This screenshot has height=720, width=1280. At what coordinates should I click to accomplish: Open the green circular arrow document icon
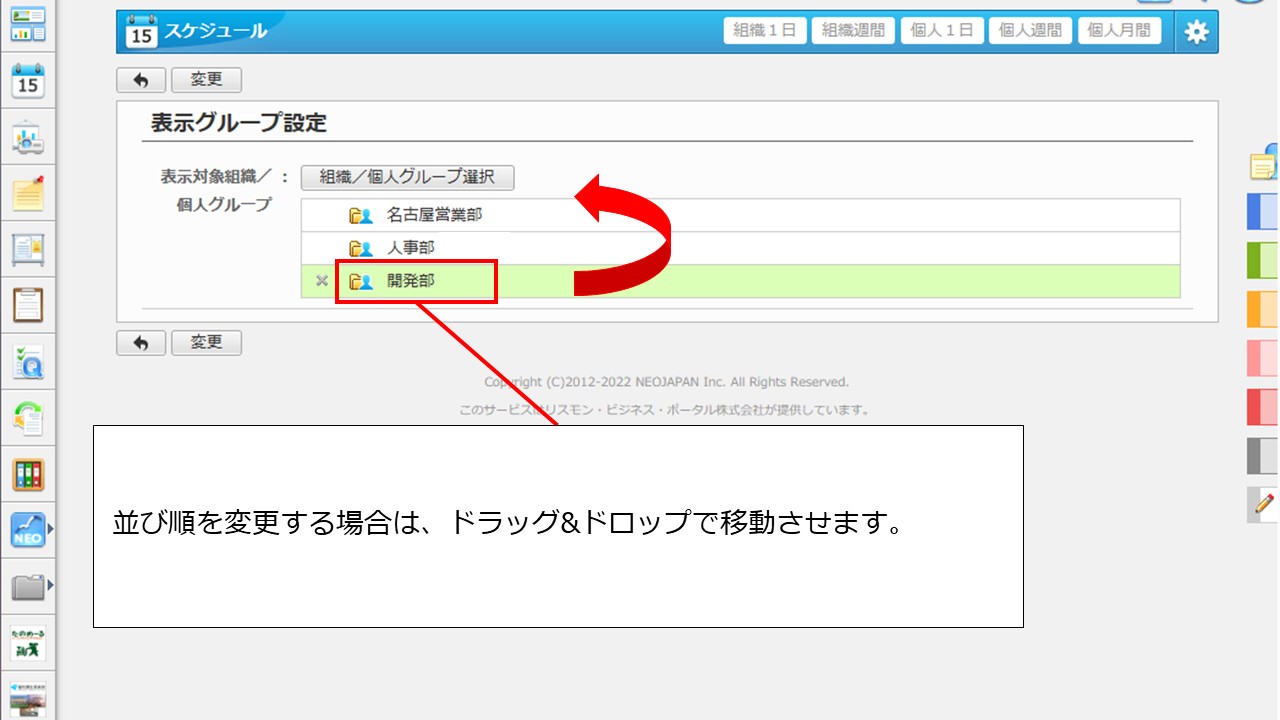[x=28, y=418]
